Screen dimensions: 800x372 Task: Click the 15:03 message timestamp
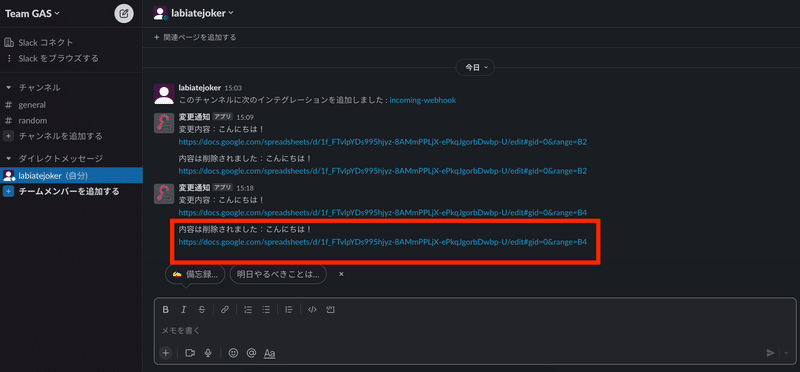point(233,88)
